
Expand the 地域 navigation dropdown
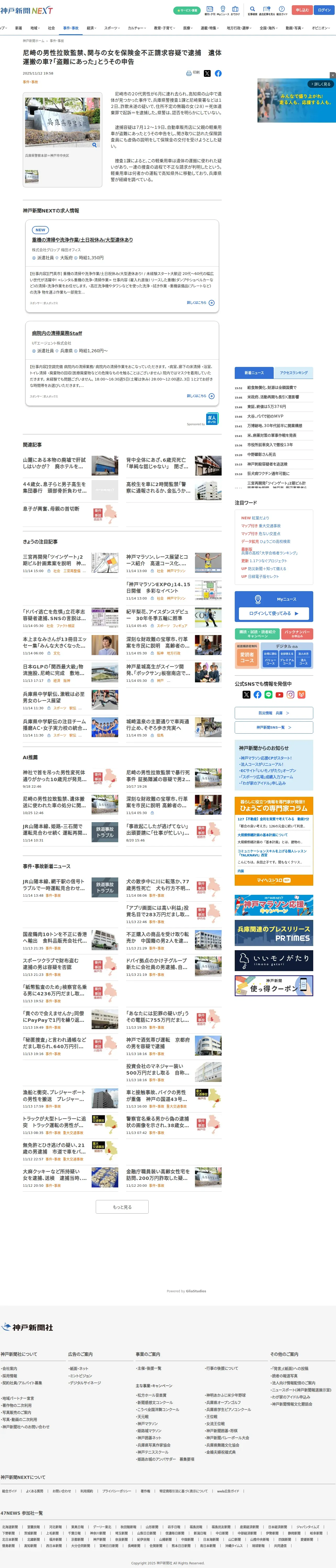click(35, 28)
